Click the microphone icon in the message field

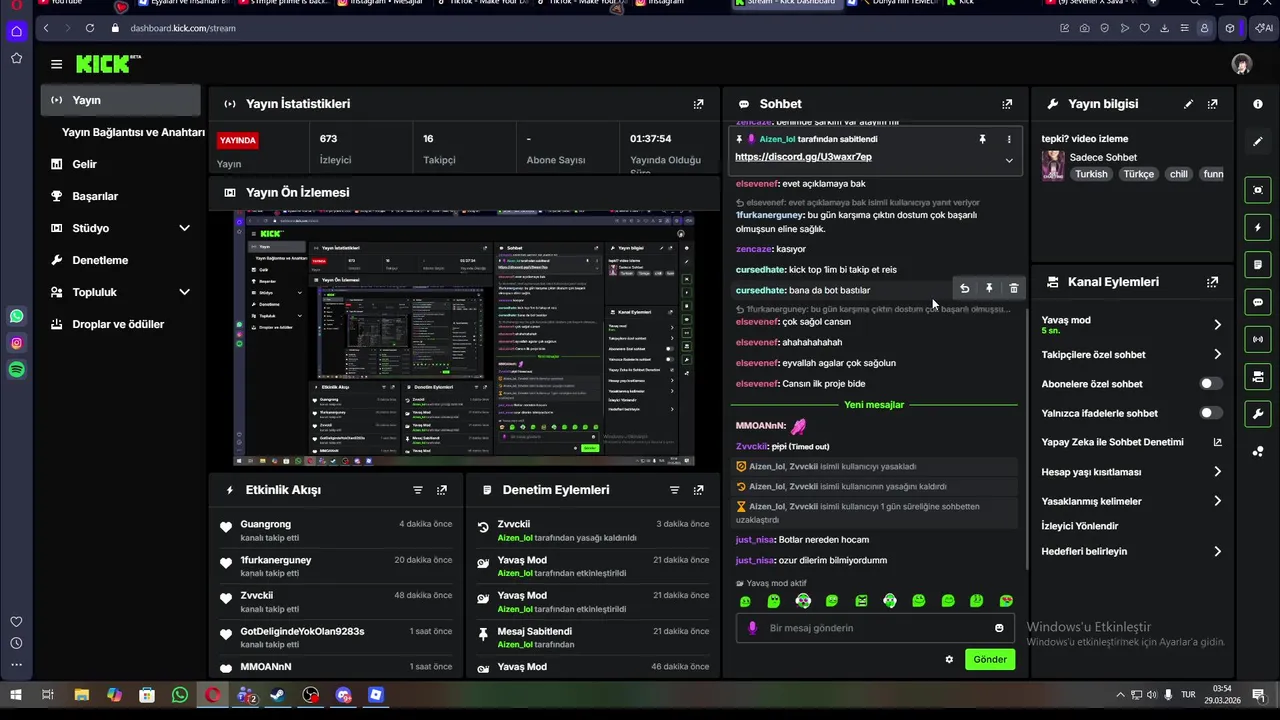tap(753, 628)
